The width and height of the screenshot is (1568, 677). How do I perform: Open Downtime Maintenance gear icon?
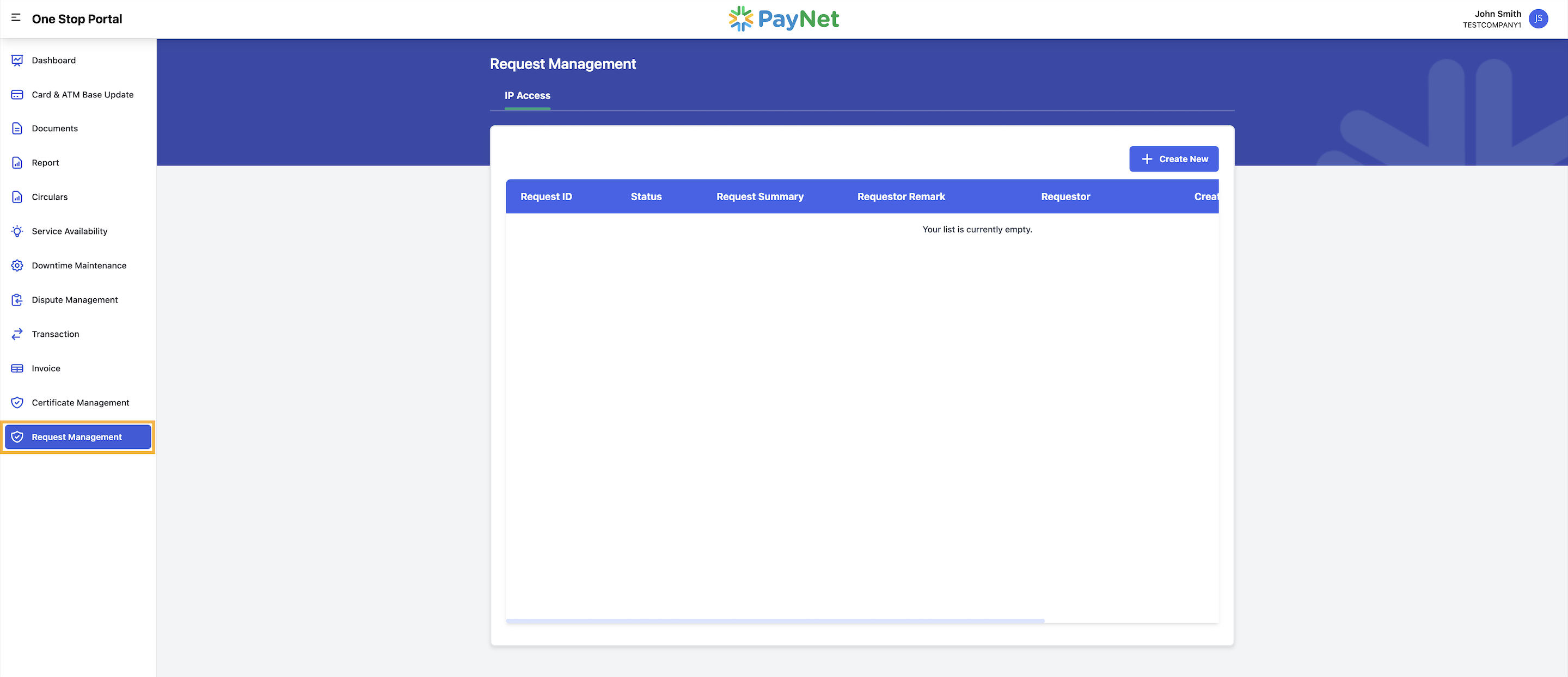coord(16,265)
